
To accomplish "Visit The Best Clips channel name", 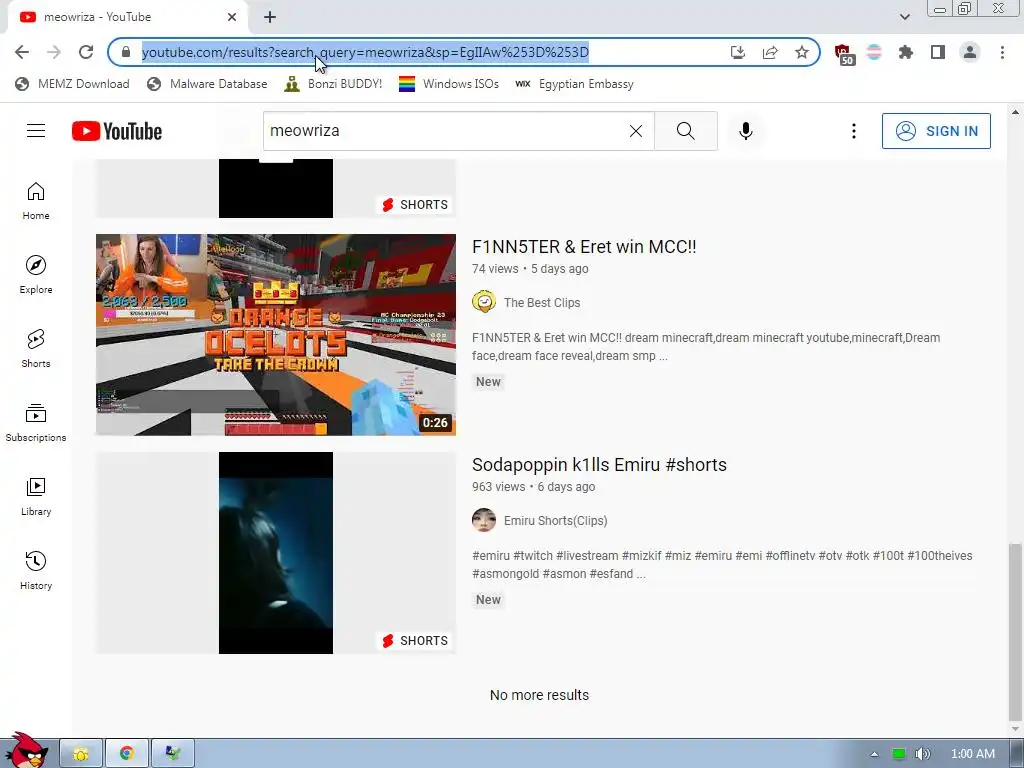I will 542,302.
